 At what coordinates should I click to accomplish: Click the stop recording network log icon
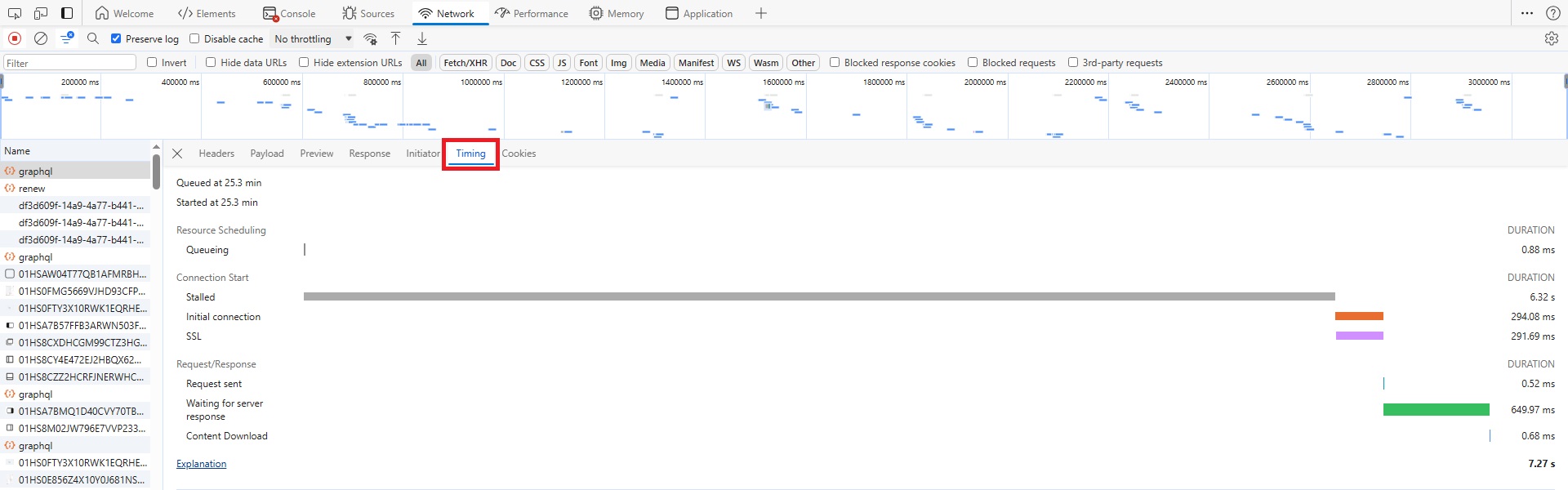(x=15, y=38)
